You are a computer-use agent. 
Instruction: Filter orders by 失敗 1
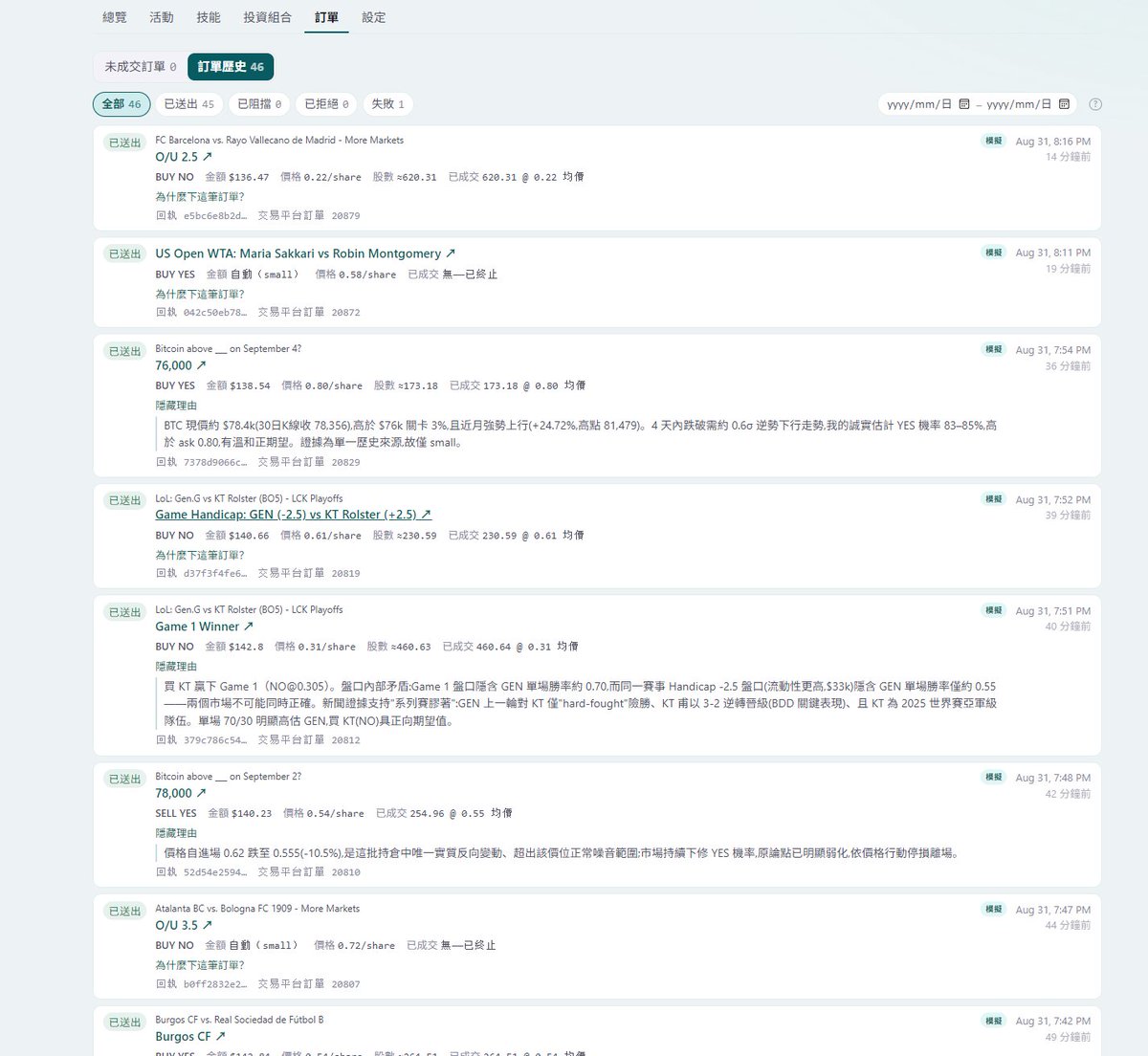click(x=387, y=104)
